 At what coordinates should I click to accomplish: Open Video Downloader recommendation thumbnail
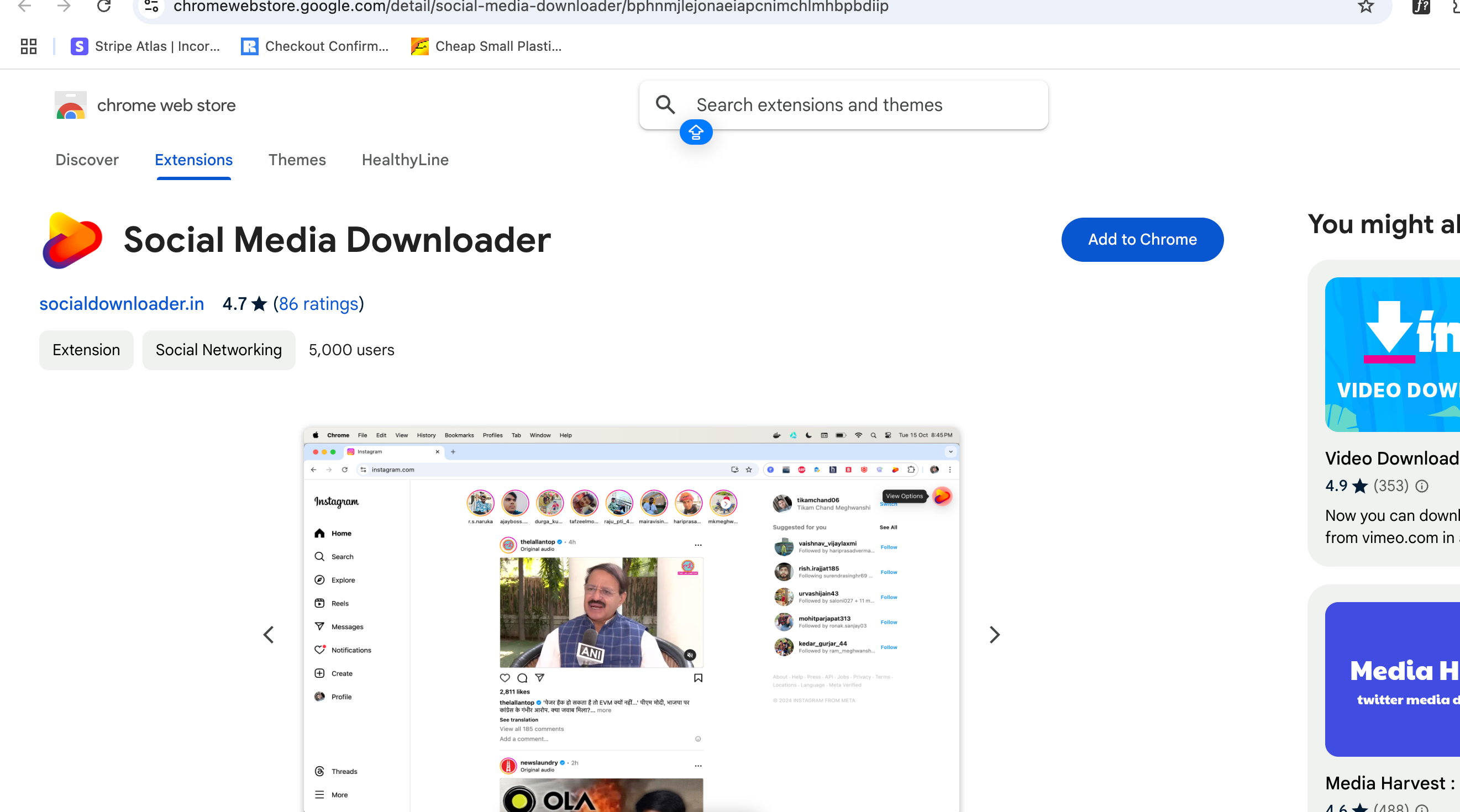pos(1392,354)
